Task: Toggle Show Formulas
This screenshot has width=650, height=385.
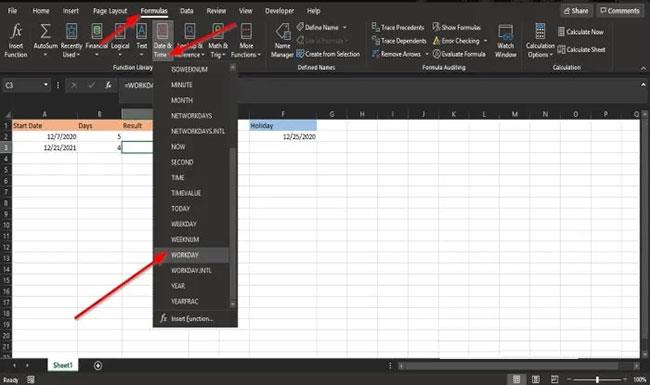Action: tap(456, 27)
